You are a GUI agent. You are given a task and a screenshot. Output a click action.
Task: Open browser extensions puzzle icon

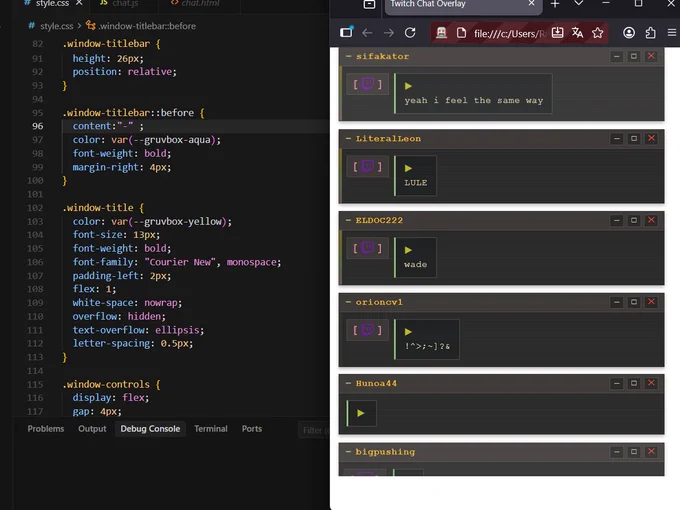[x=651, y=33]
